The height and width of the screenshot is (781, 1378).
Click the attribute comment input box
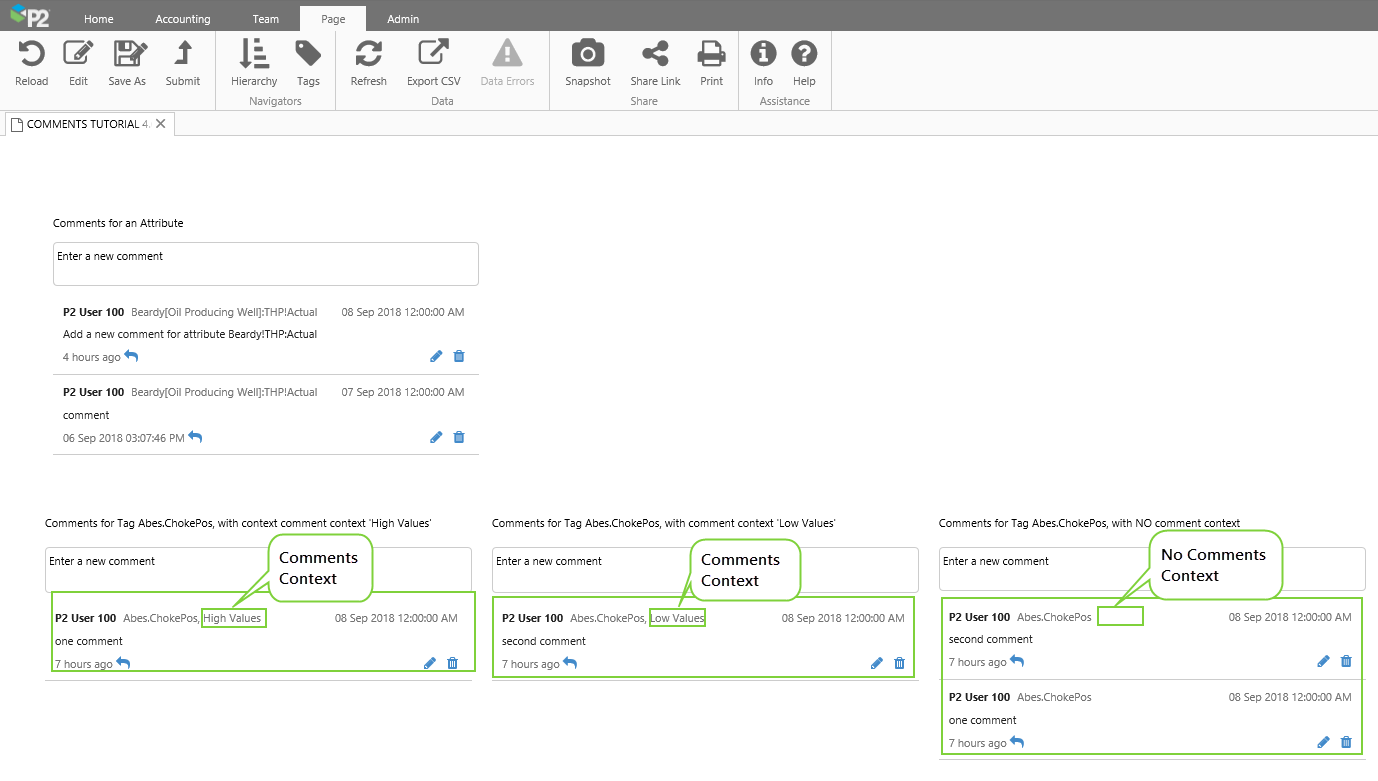[x=265, y=264]
